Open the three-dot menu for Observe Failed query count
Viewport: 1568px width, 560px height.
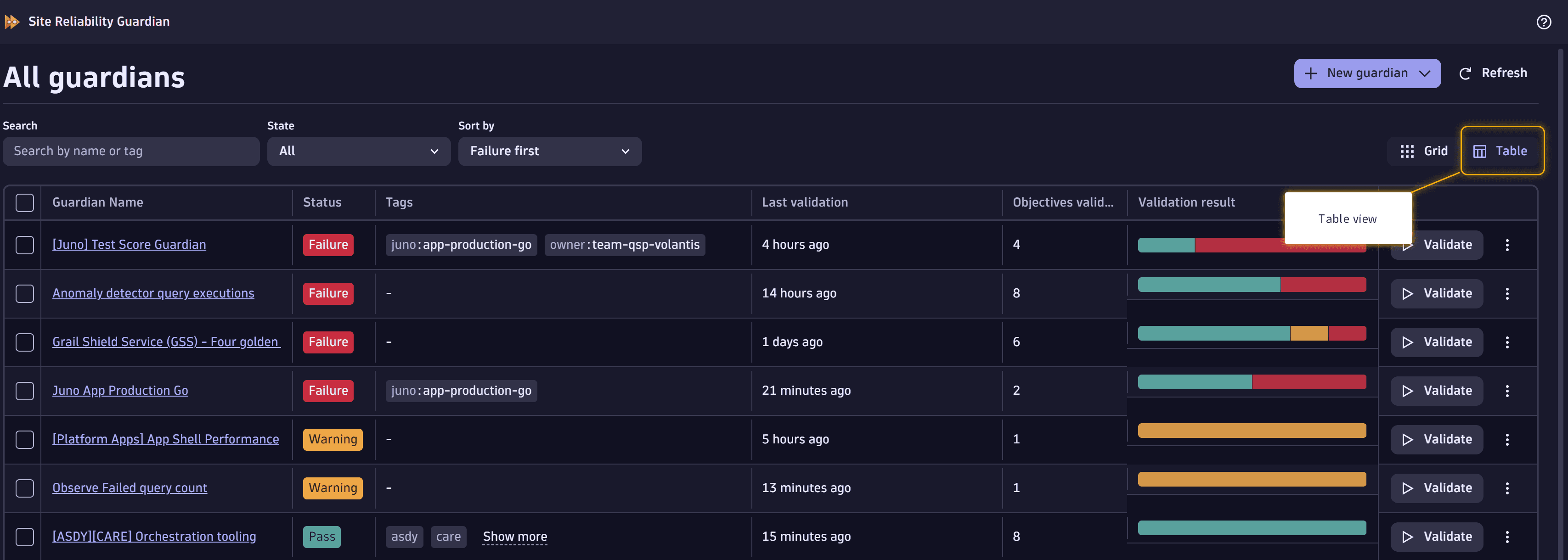(x=1507, y=488)
